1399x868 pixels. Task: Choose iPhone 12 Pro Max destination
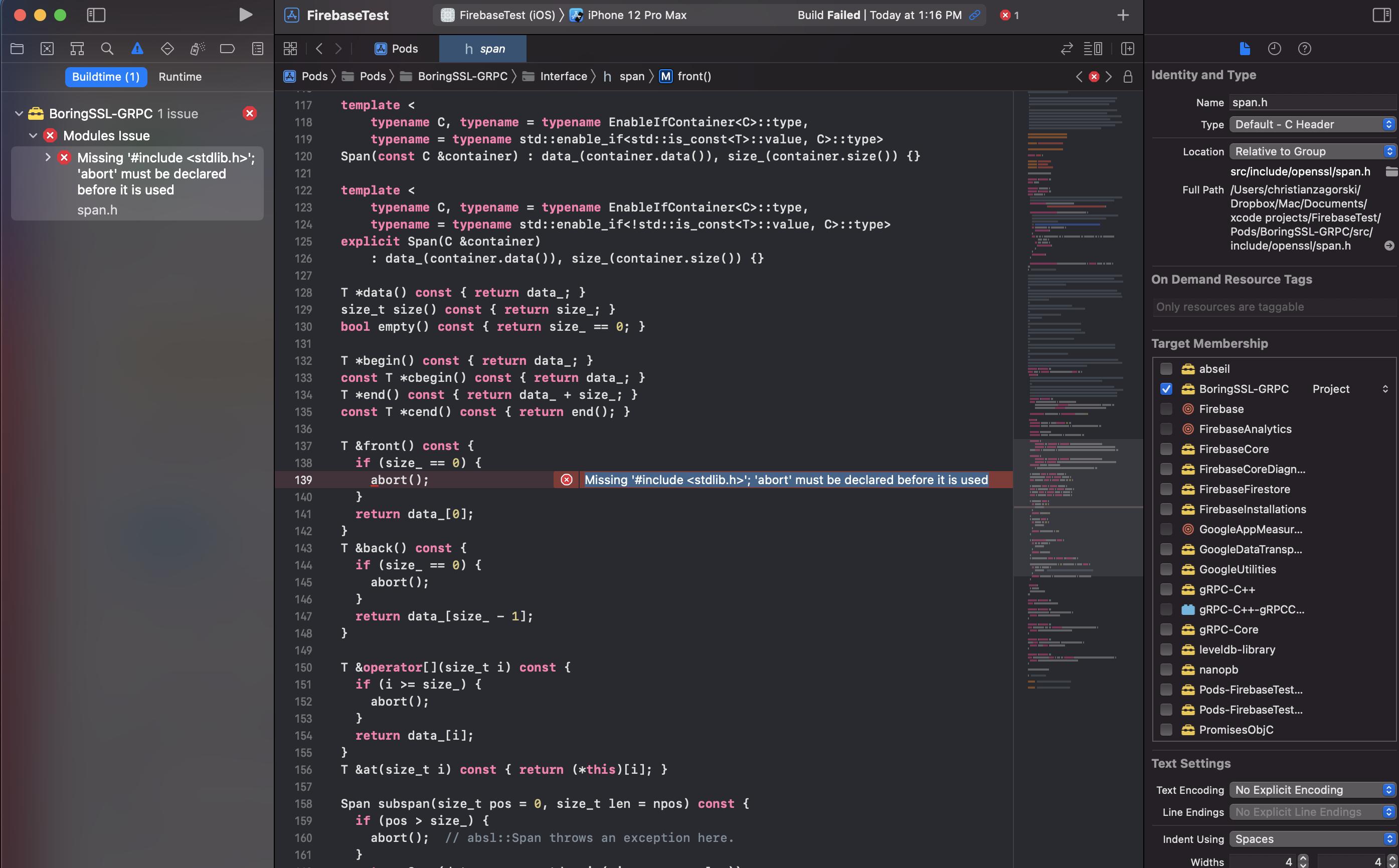click(628, 15)
